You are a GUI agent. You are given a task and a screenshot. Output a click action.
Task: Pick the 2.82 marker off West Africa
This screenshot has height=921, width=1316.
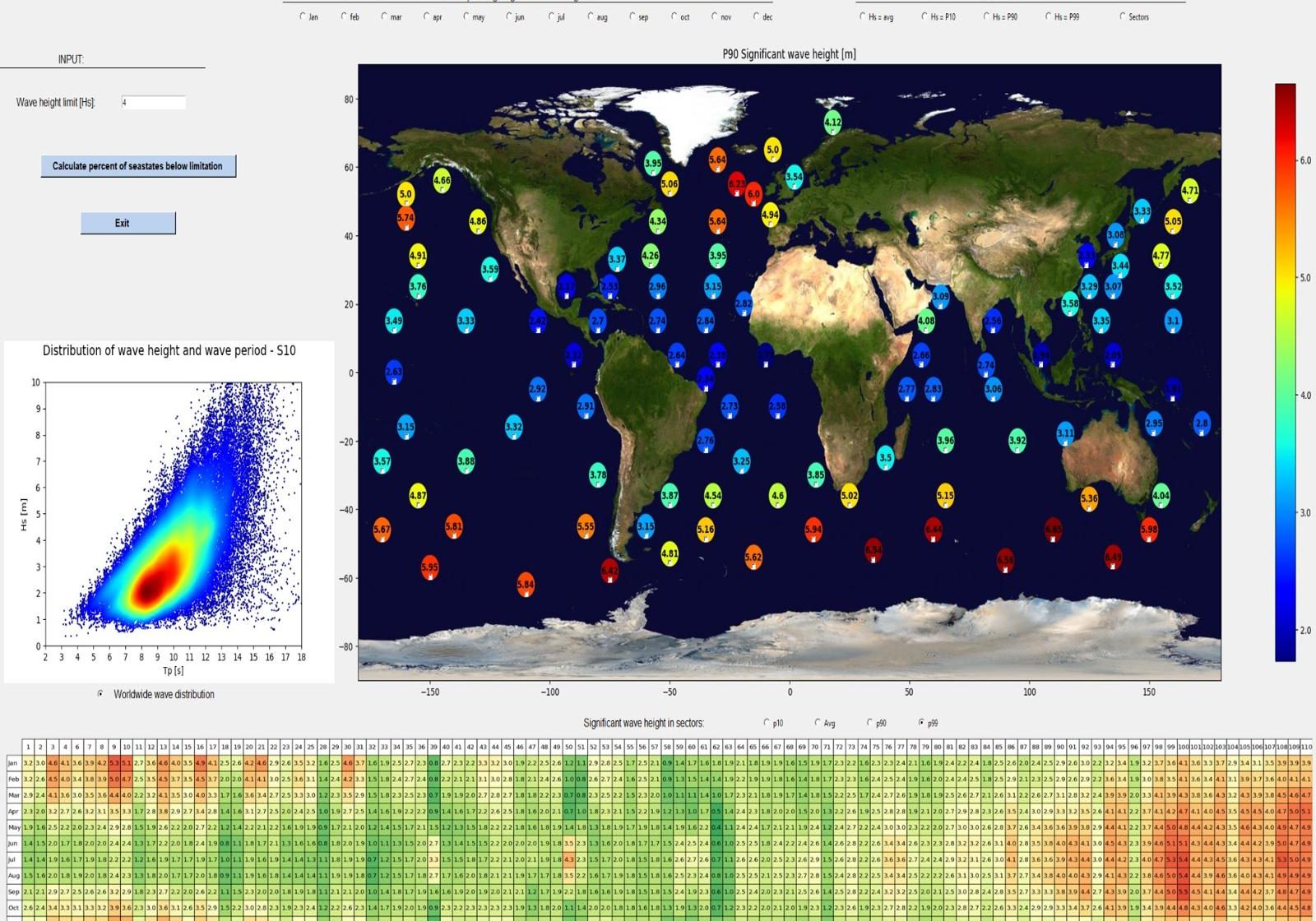[x=744, y=303]
